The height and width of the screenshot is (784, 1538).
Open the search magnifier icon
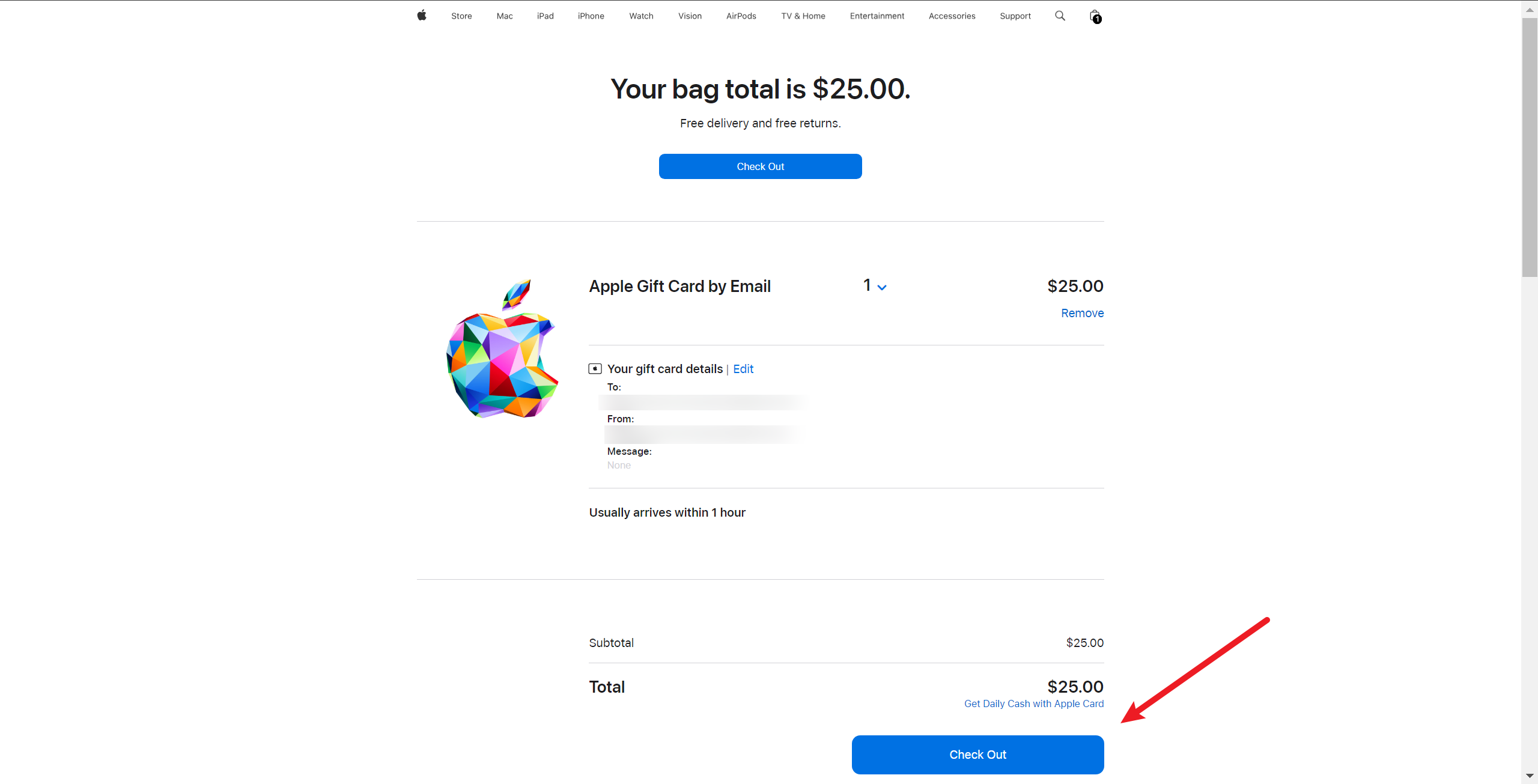(1060, 16)
